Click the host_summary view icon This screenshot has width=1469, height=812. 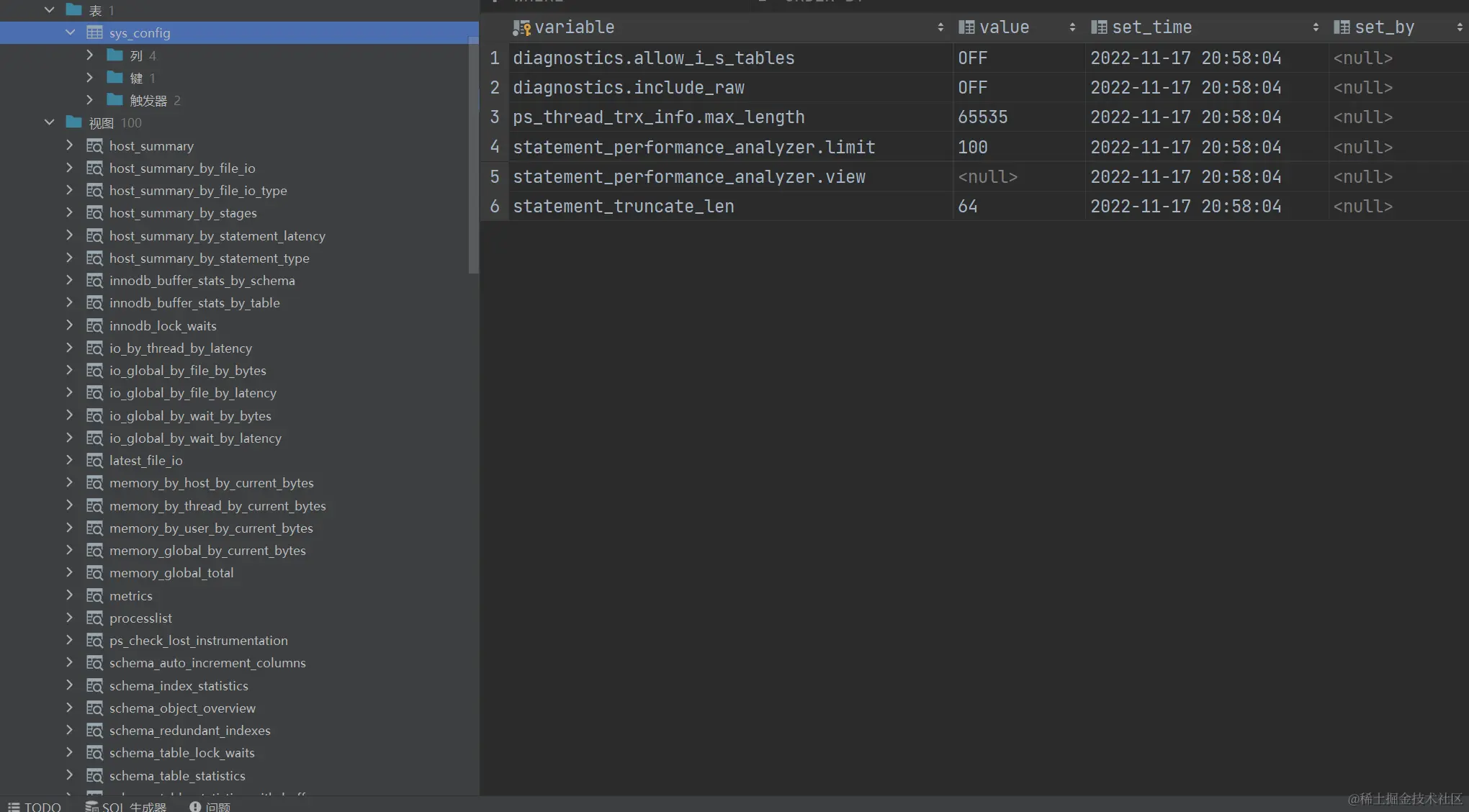pyautogui.click(x=94, y=146)
